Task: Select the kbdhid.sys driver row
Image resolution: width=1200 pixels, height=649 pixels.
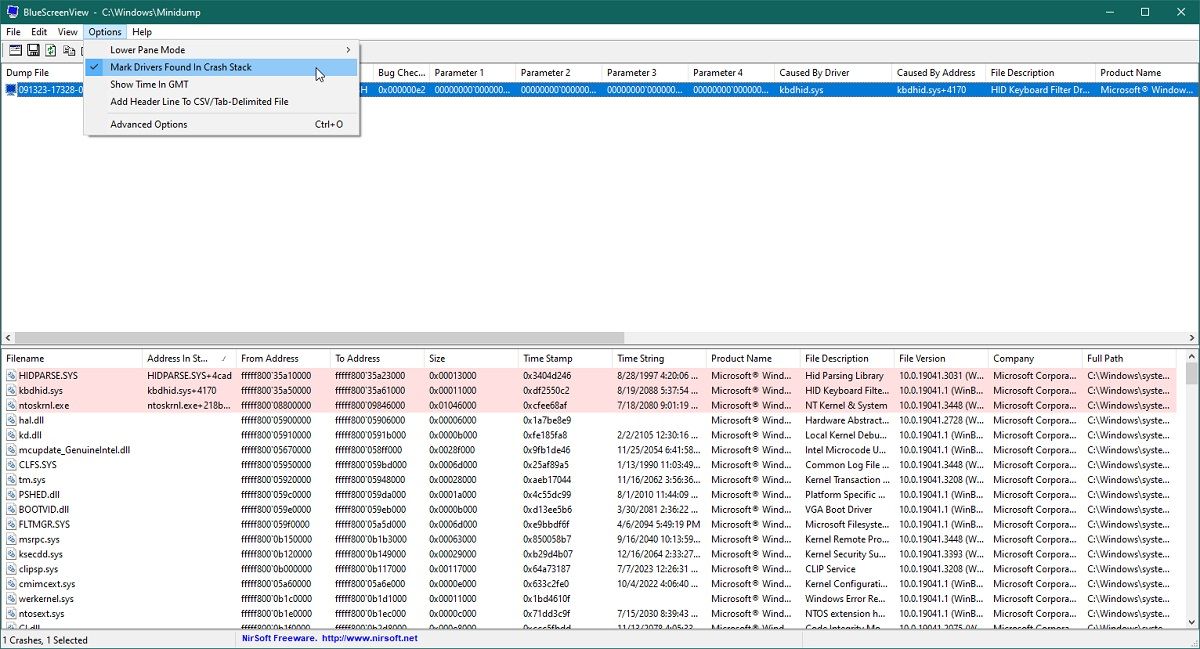Action: click(60, 390)
